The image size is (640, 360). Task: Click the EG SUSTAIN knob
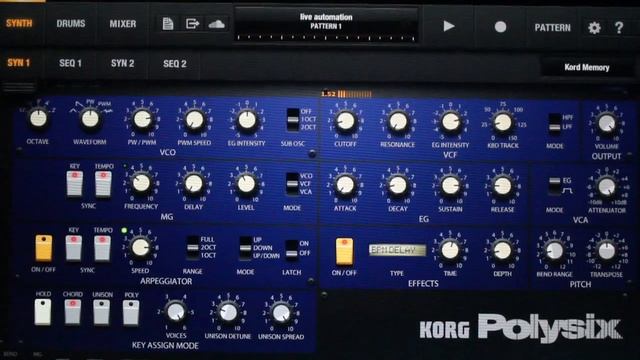point(450,186)
